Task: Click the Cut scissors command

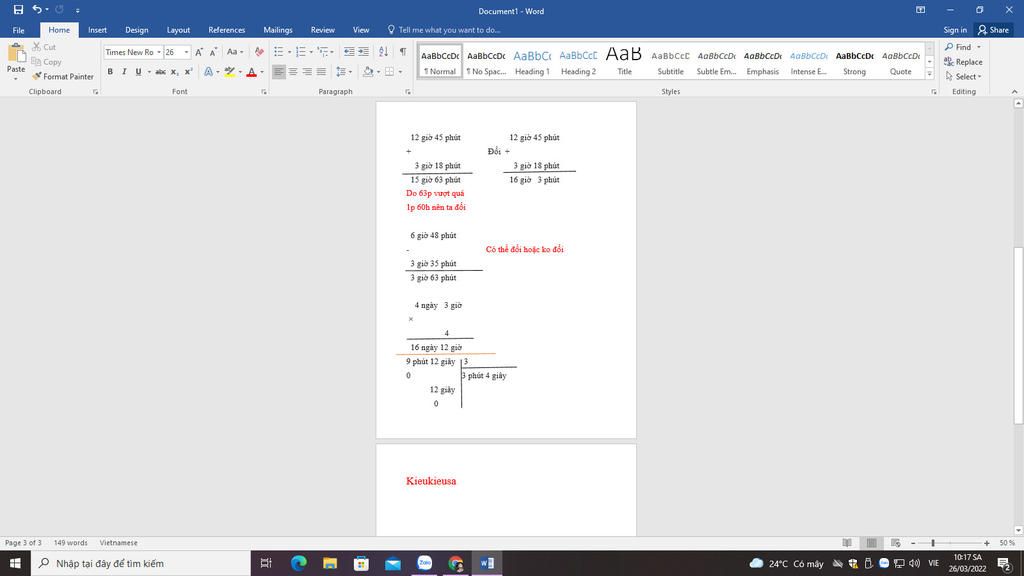Action: pyautogui.click(x=44, y=47)
